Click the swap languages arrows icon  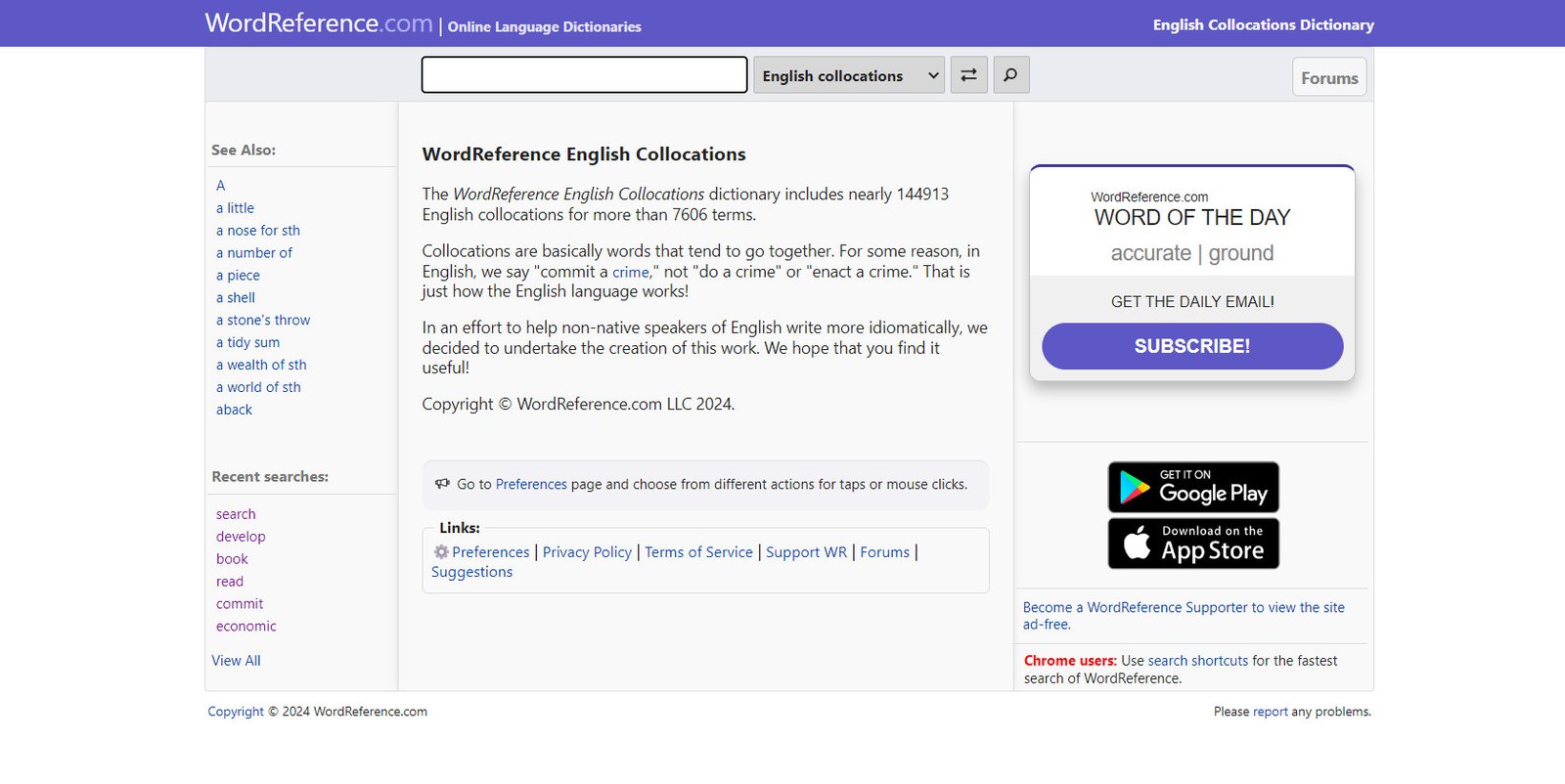pyautogui.click(x=968, y=75)
